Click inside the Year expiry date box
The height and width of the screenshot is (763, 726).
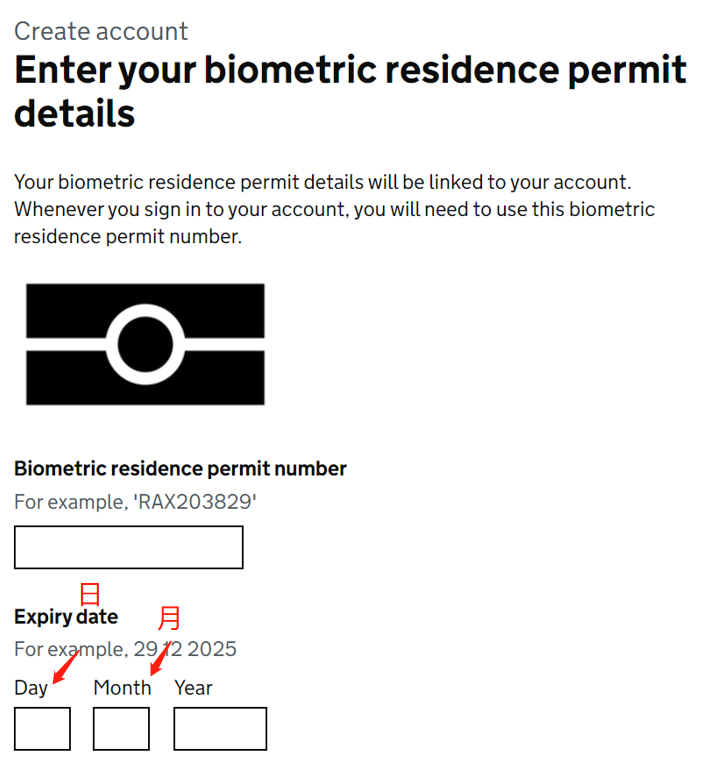[x=220, y=728]
